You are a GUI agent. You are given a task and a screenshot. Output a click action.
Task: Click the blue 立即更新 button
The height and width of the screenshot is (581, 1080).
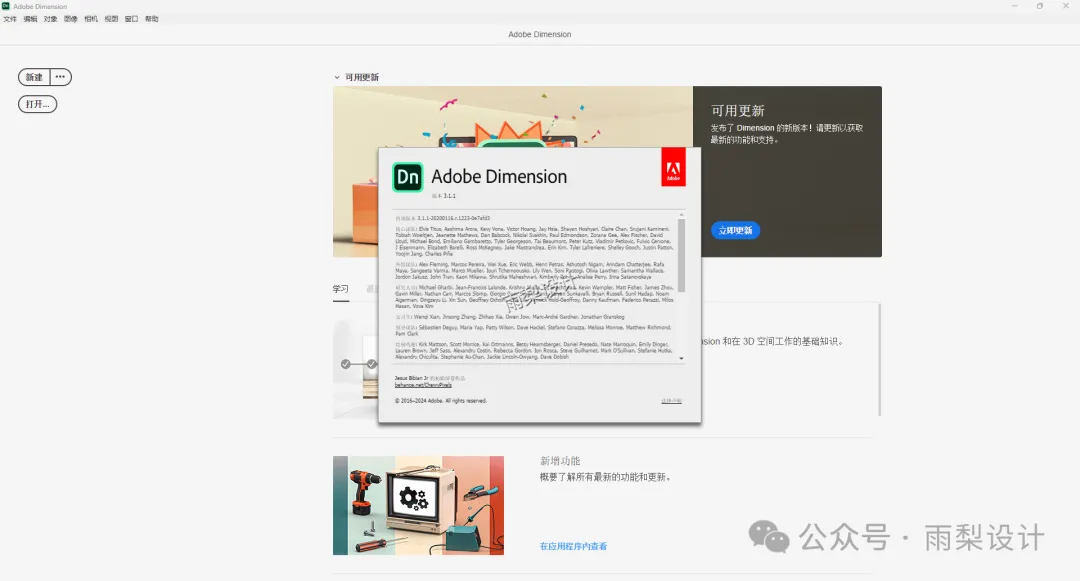[x=735, y=230]
